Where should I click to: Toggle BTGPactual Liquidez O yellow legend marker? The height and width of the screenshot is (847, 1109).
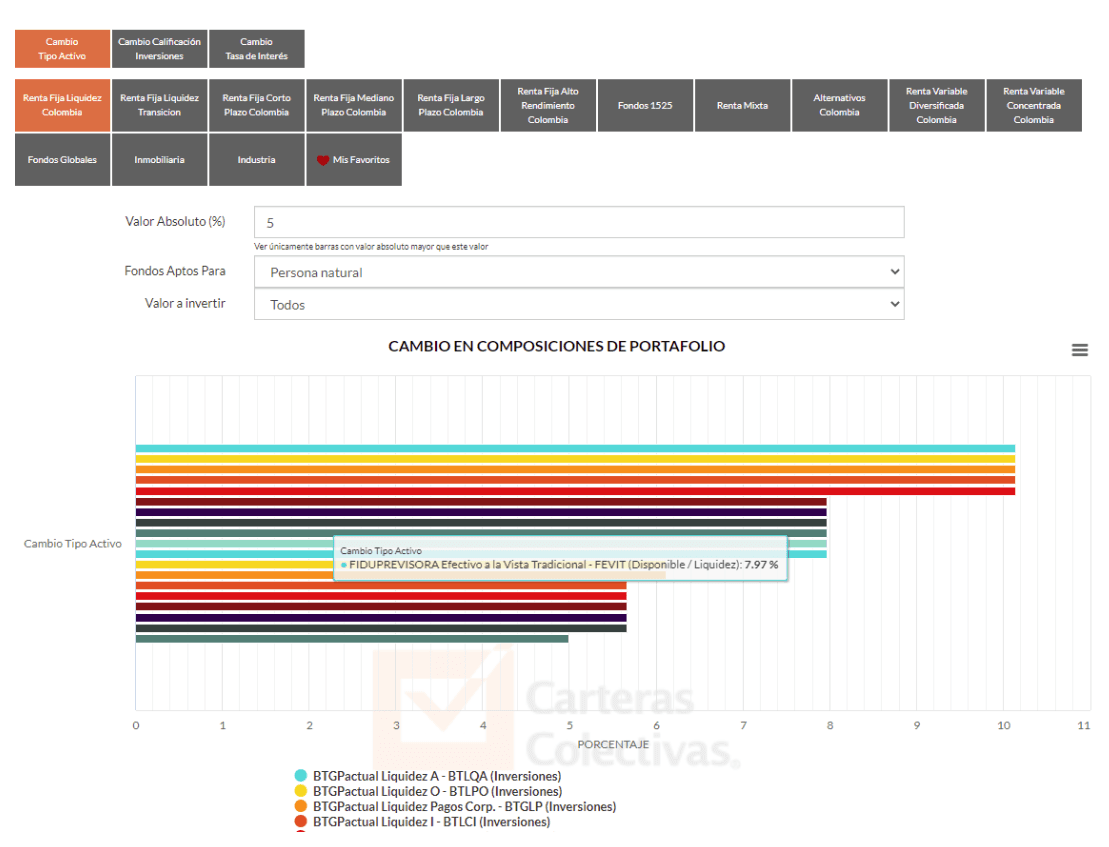click(x=301, y=791)
